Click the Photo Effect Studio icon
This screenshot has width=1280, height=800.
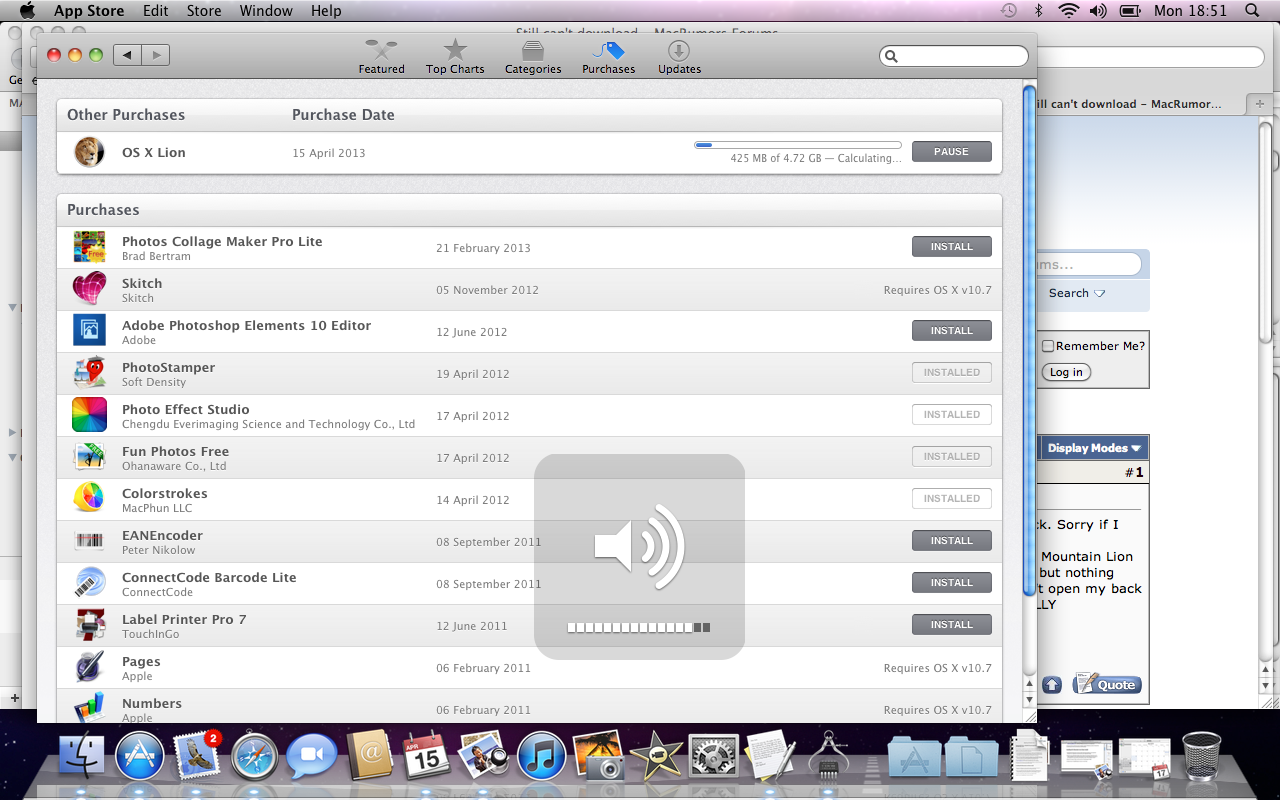point(89,415)
